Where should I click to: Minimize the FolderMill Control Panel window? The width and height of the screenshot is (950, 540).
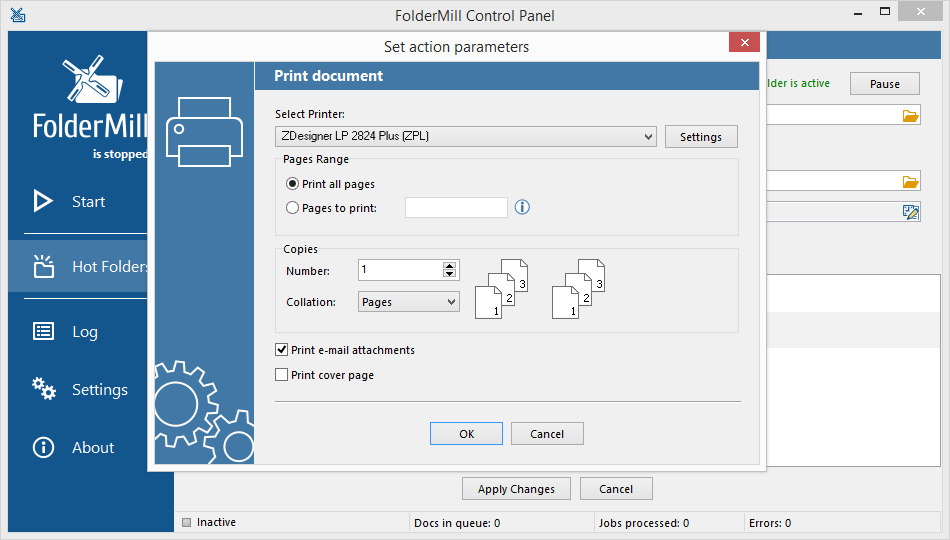[x=858, y=13]
